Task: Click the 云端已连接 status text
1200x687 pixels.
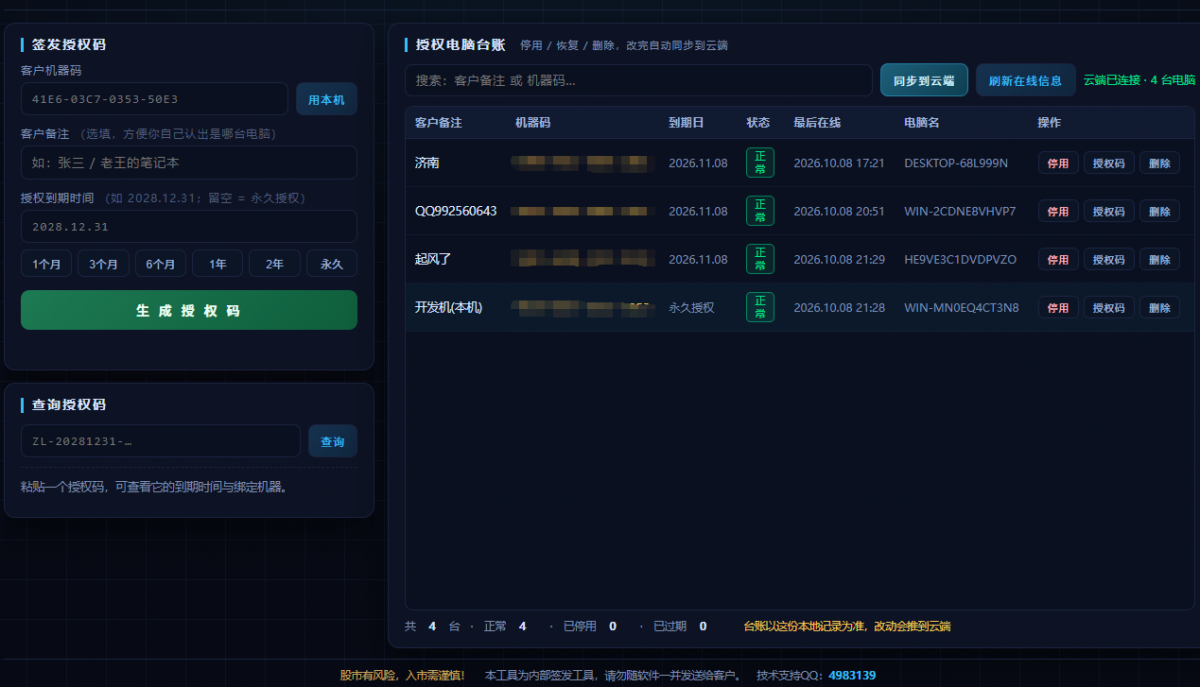Action: [1139, 80]
